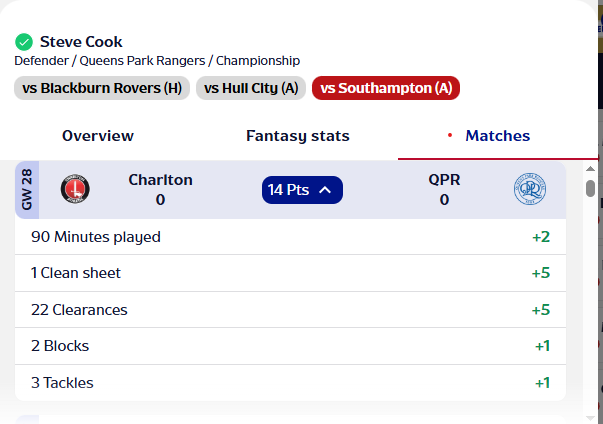Click the QPR club crest
This screenshot has width=603, height=424.
(529, 189)
